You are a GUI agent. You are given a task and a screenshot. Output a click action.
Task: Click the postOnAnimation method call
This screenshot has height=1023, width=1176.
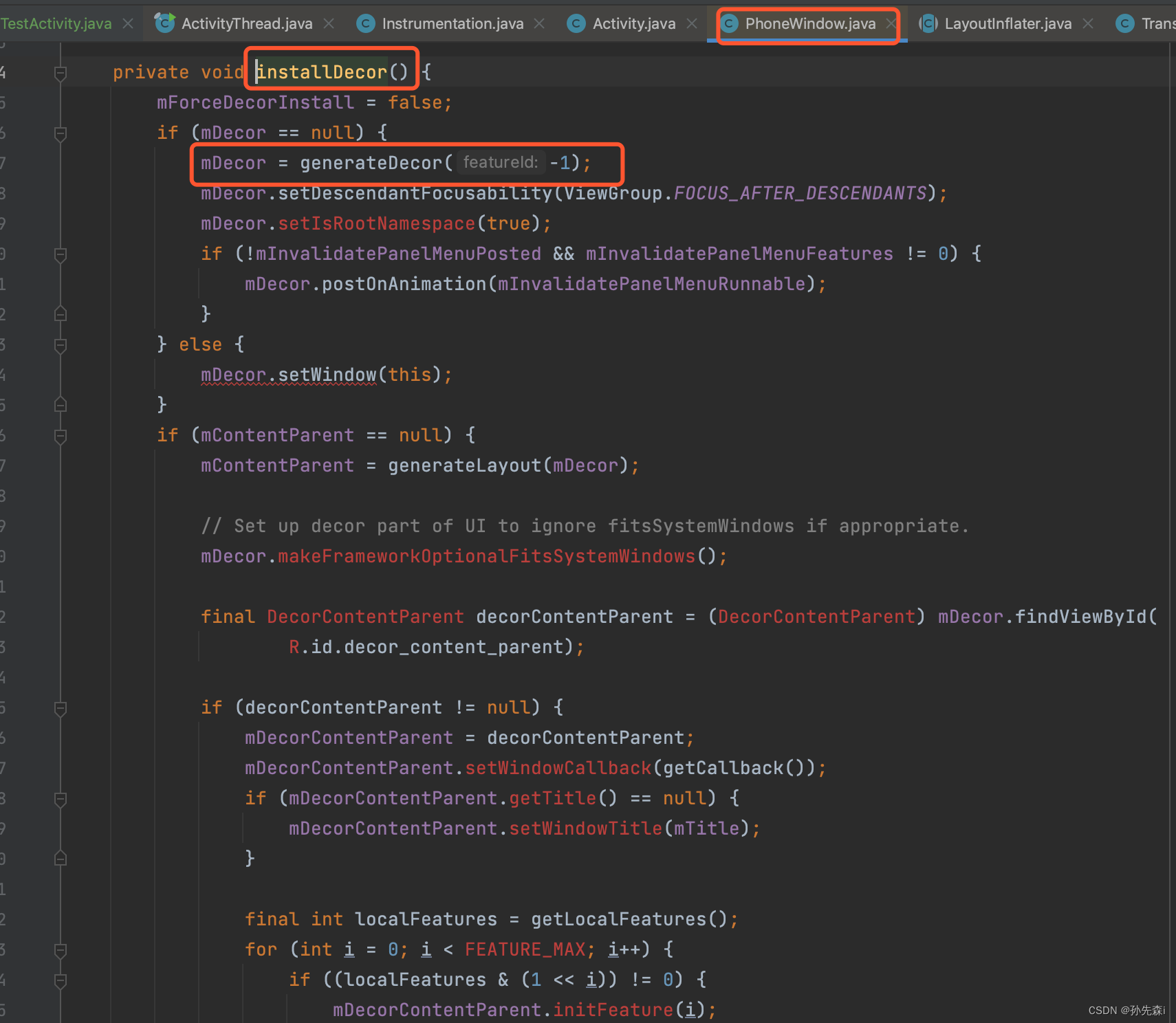[x=404, y=284]
